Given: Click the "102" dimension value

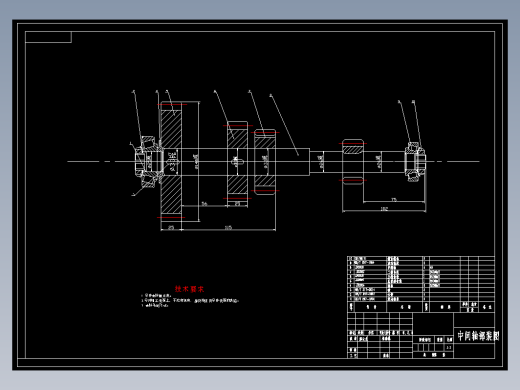Looking at the screenshot, I should (384, 209).
